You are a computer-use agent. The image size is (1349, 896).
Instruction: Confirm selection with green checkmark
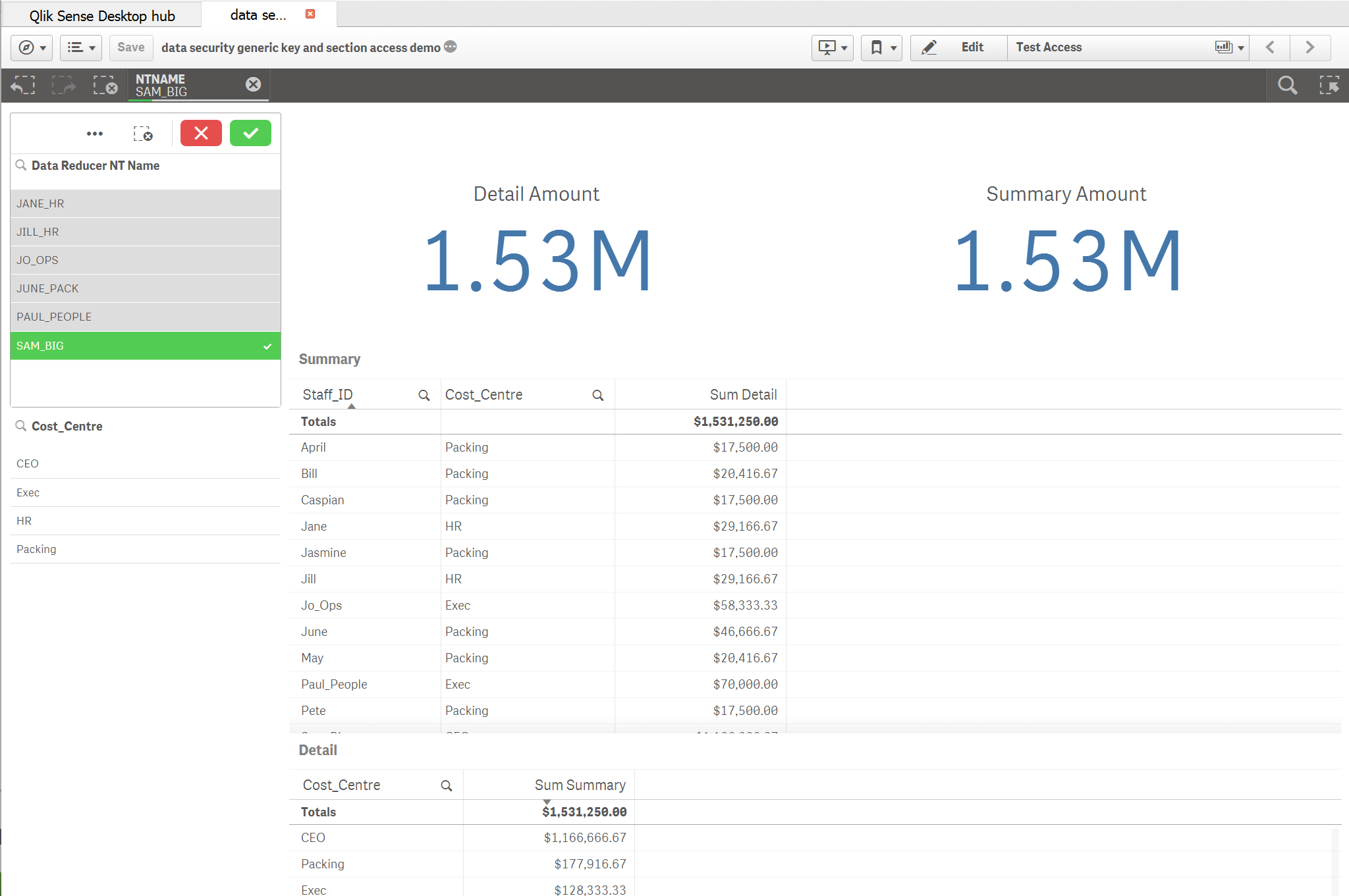coord(250,133)
